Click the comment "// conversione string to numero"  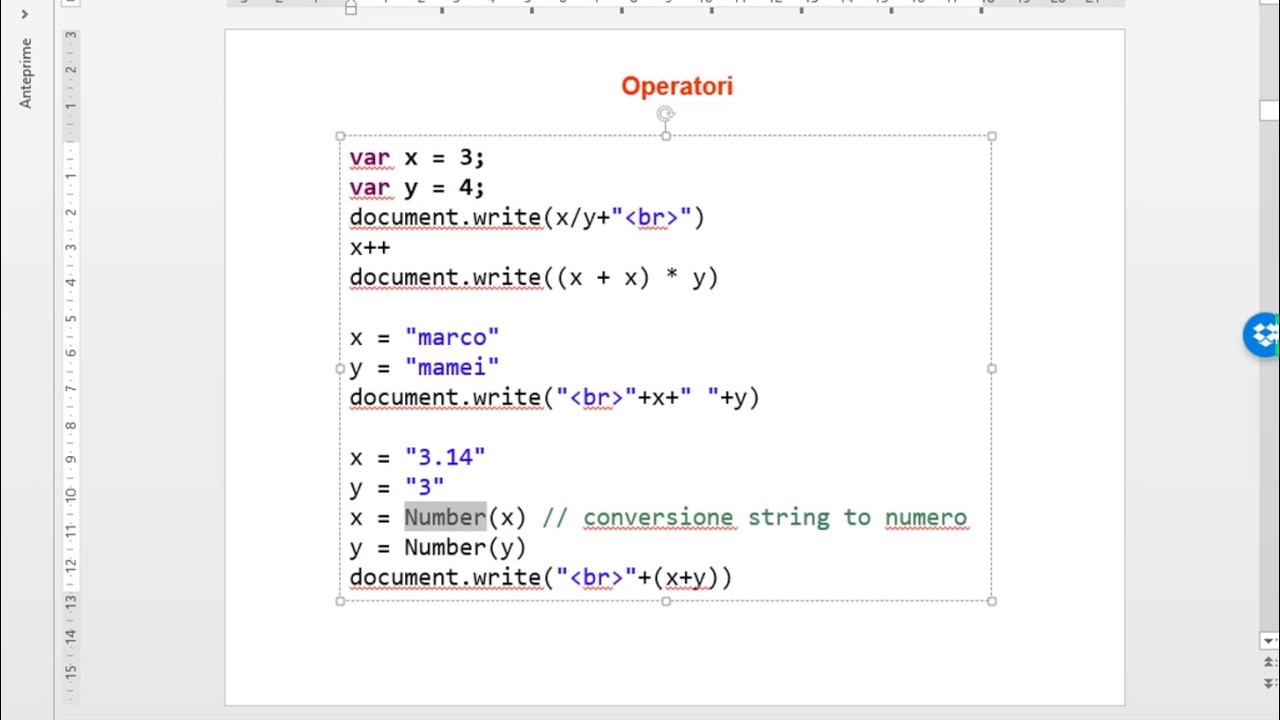click(755, 518)
